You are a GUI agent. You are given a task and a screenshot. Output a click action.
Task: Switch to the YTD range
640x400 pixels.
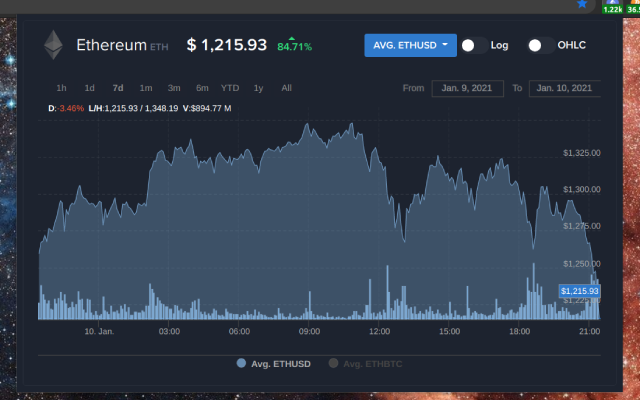pos(230,88)
